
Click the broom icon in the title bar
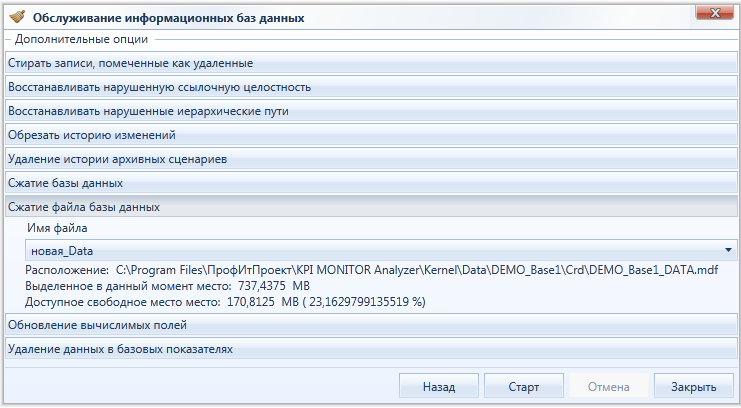[x=17, y=17]
